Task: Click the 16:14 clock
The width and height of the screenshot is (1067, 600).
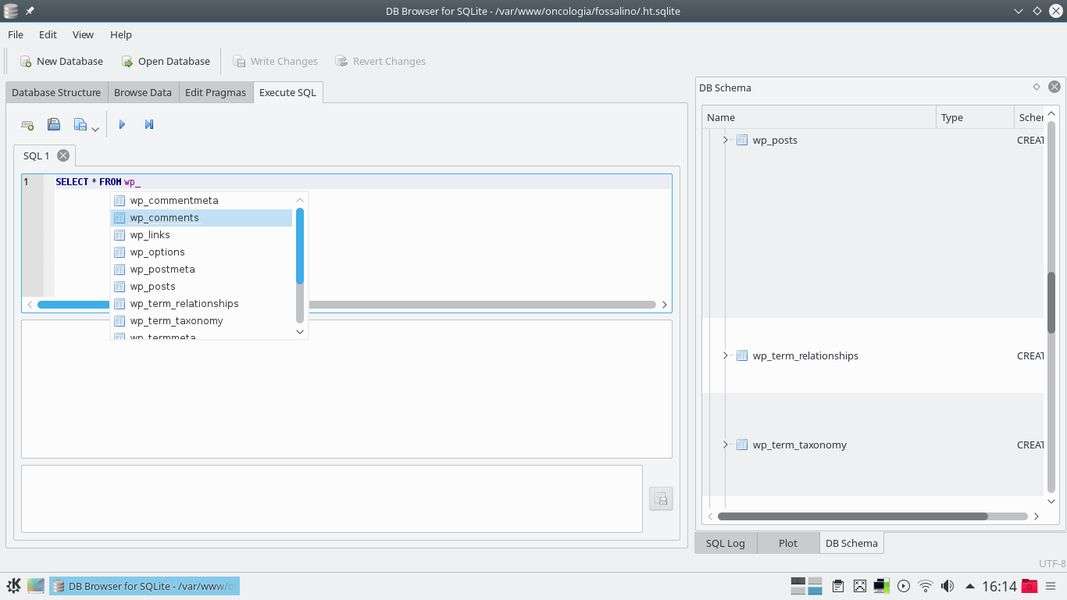Action: (999, 586)
